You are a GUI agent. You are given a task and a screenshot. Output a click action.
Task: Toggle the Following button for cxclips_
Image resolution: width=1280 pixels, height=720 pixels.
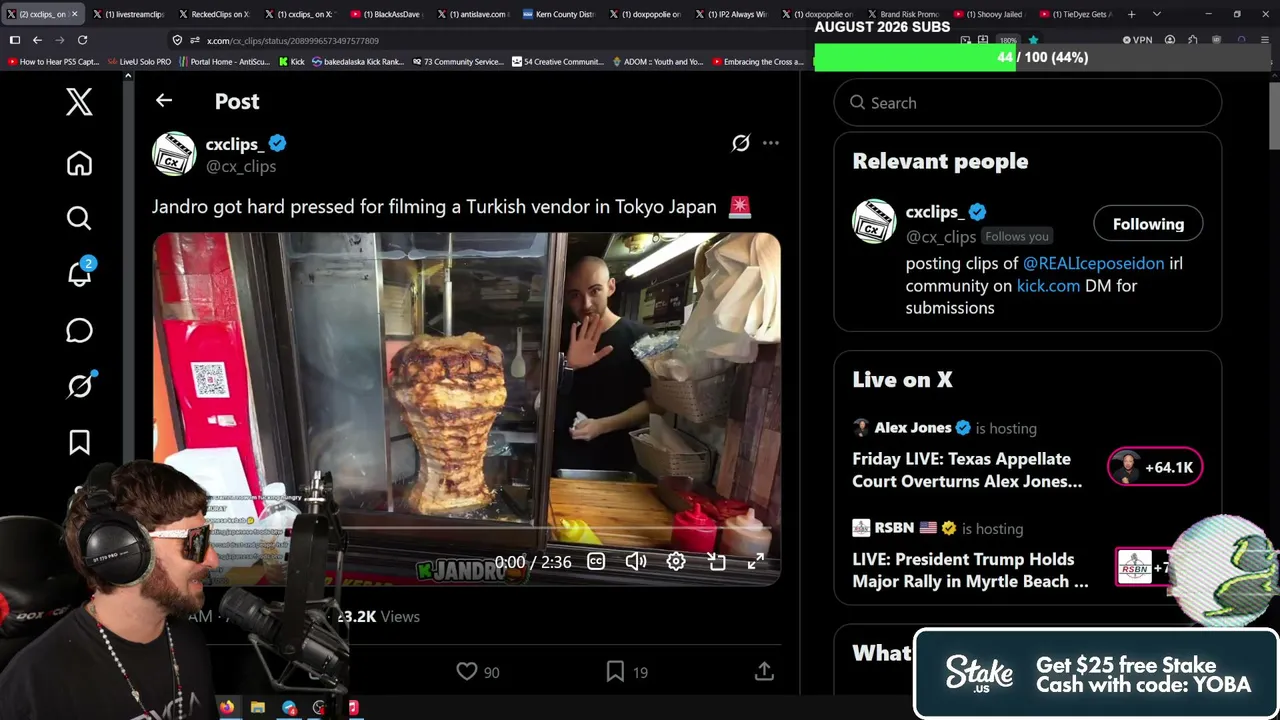click(x=1148, y=224)
